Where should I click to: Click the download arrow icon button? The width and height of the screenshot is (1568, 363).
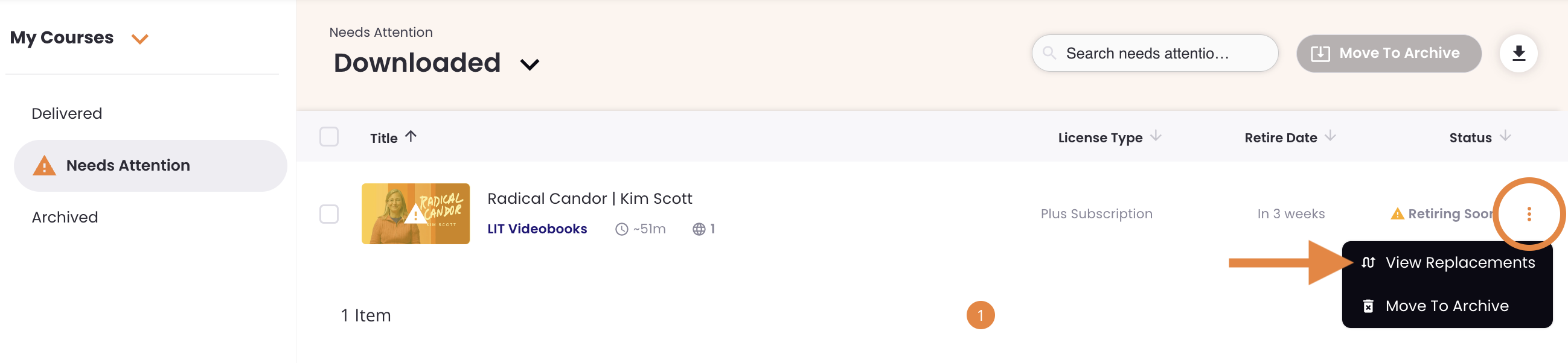(x=1518, y=54)
